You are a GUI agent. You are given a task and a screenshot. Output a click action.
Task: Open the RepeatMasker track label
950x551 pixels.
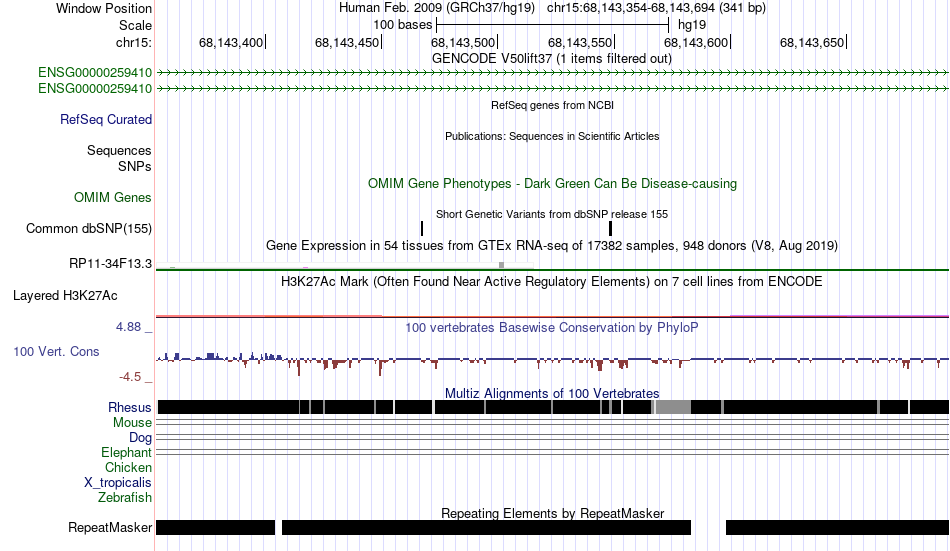pyautogui.click(x=110, y=527)
